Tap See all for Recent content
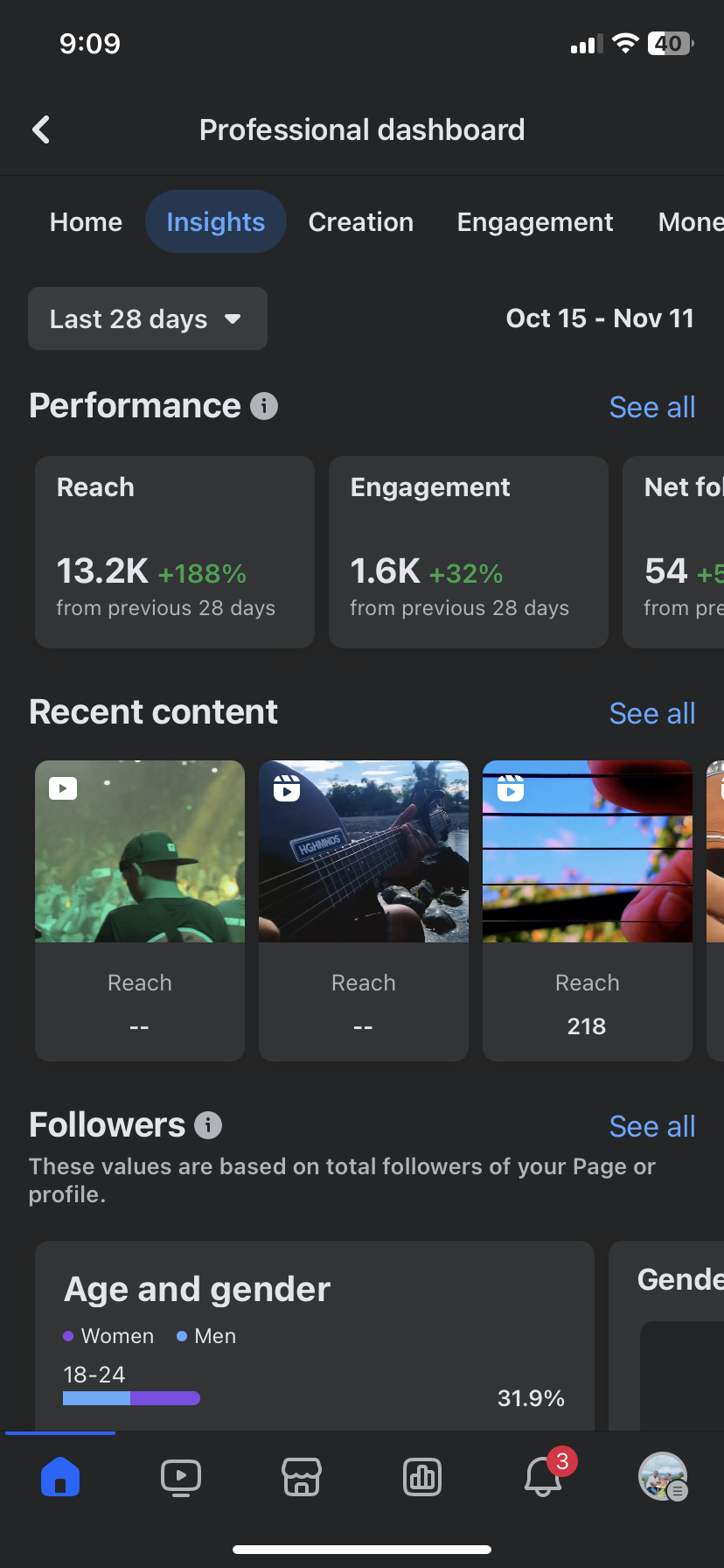The height and width of the screenshot is (1568, 724). 652,714
